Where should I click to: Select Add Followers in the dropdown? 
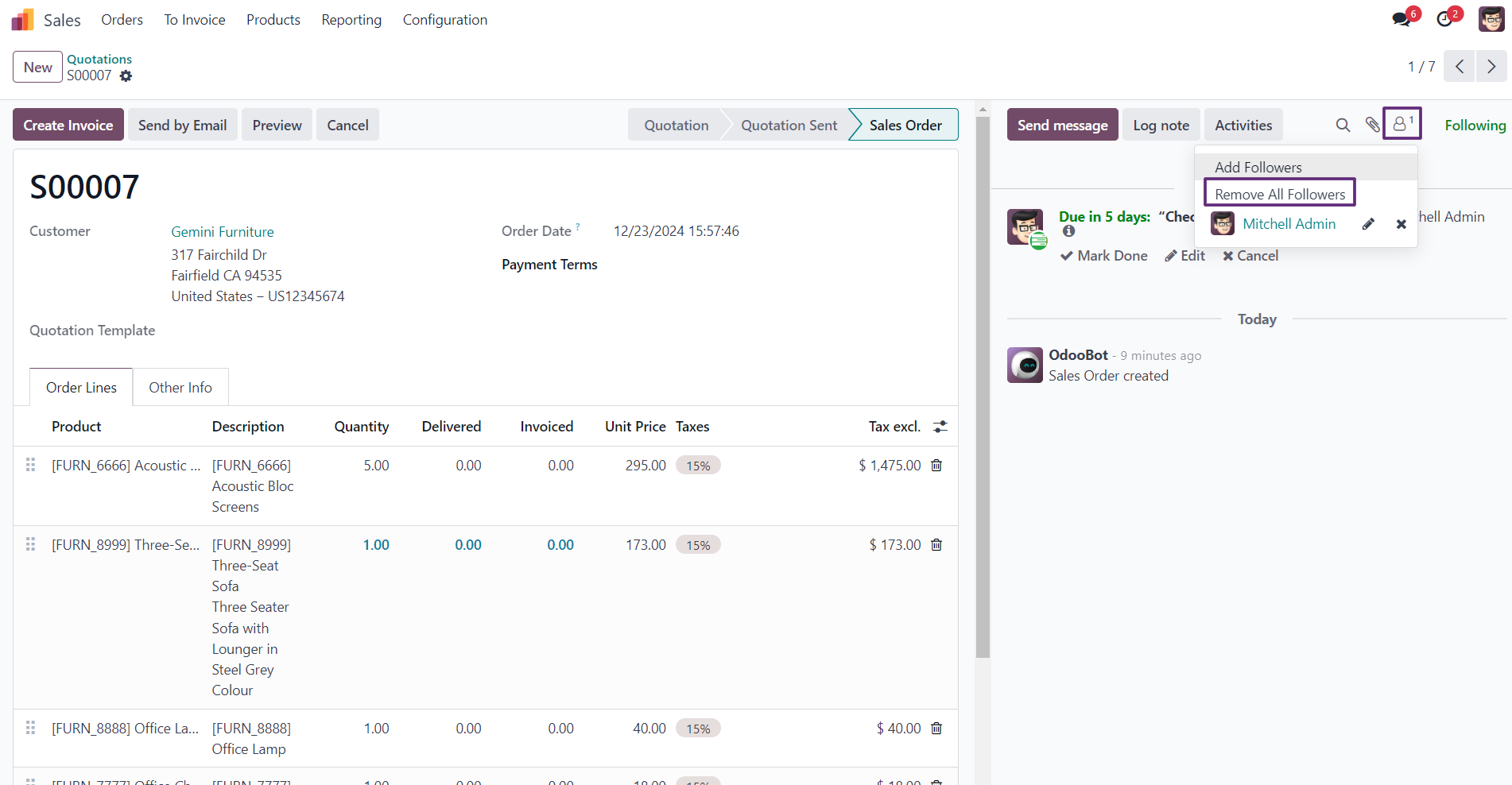pos(1306,167)
